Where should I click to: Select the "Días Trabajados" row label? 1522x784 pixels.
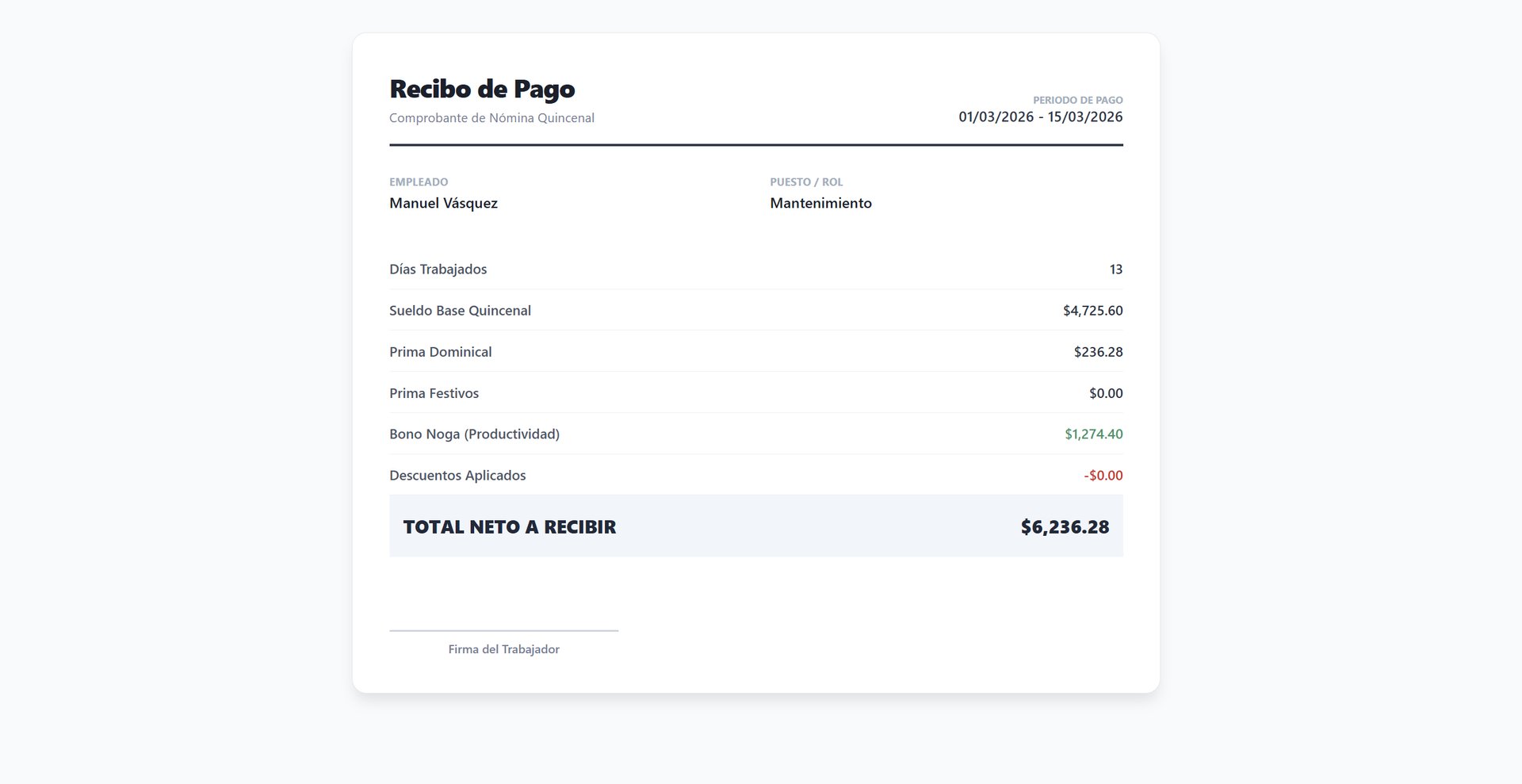tap(438, 270)
